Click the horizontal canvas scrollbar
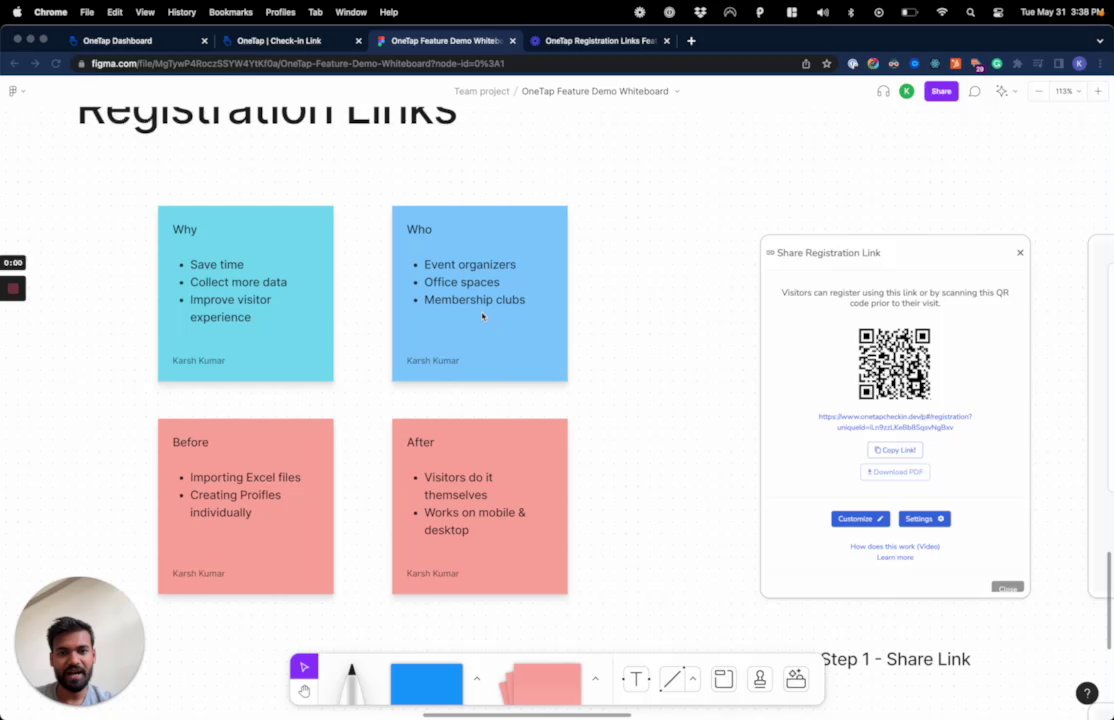Image resolution: width=1114 pixels, height=720 pixels. coord(526,715)
